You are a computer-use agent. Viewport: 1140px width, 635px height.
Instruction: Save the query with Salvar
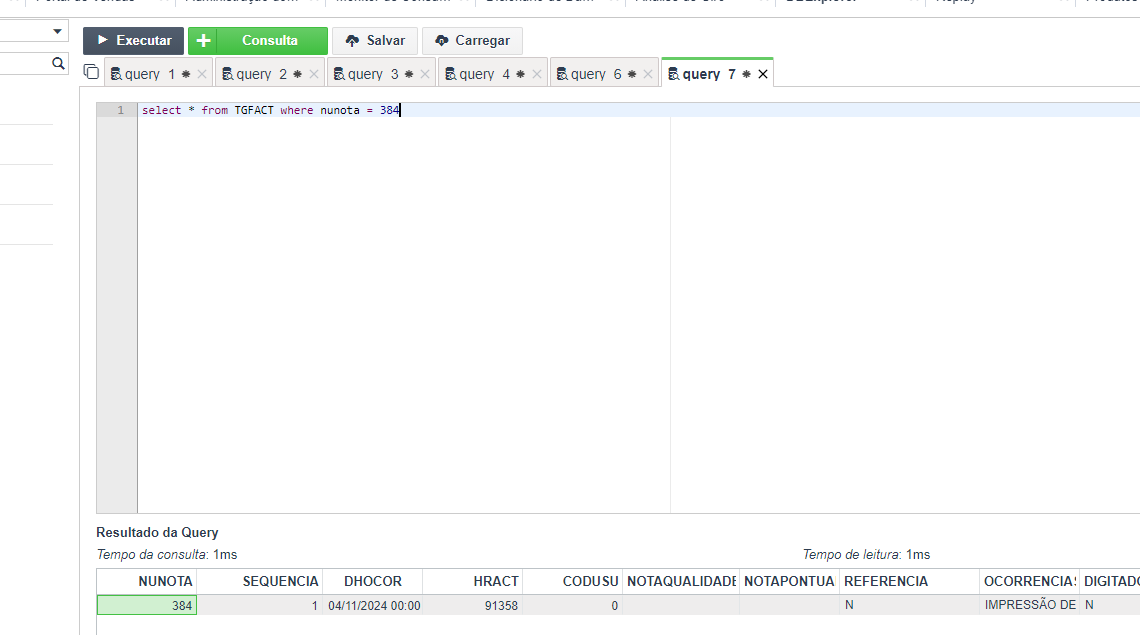tap(375, 41)
